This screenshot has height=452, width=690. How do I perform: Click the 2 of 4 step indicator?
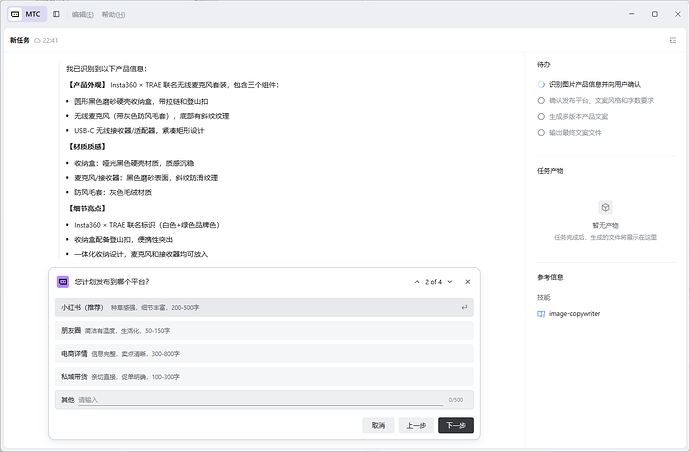pyautogui.click(x=433, y=282)
